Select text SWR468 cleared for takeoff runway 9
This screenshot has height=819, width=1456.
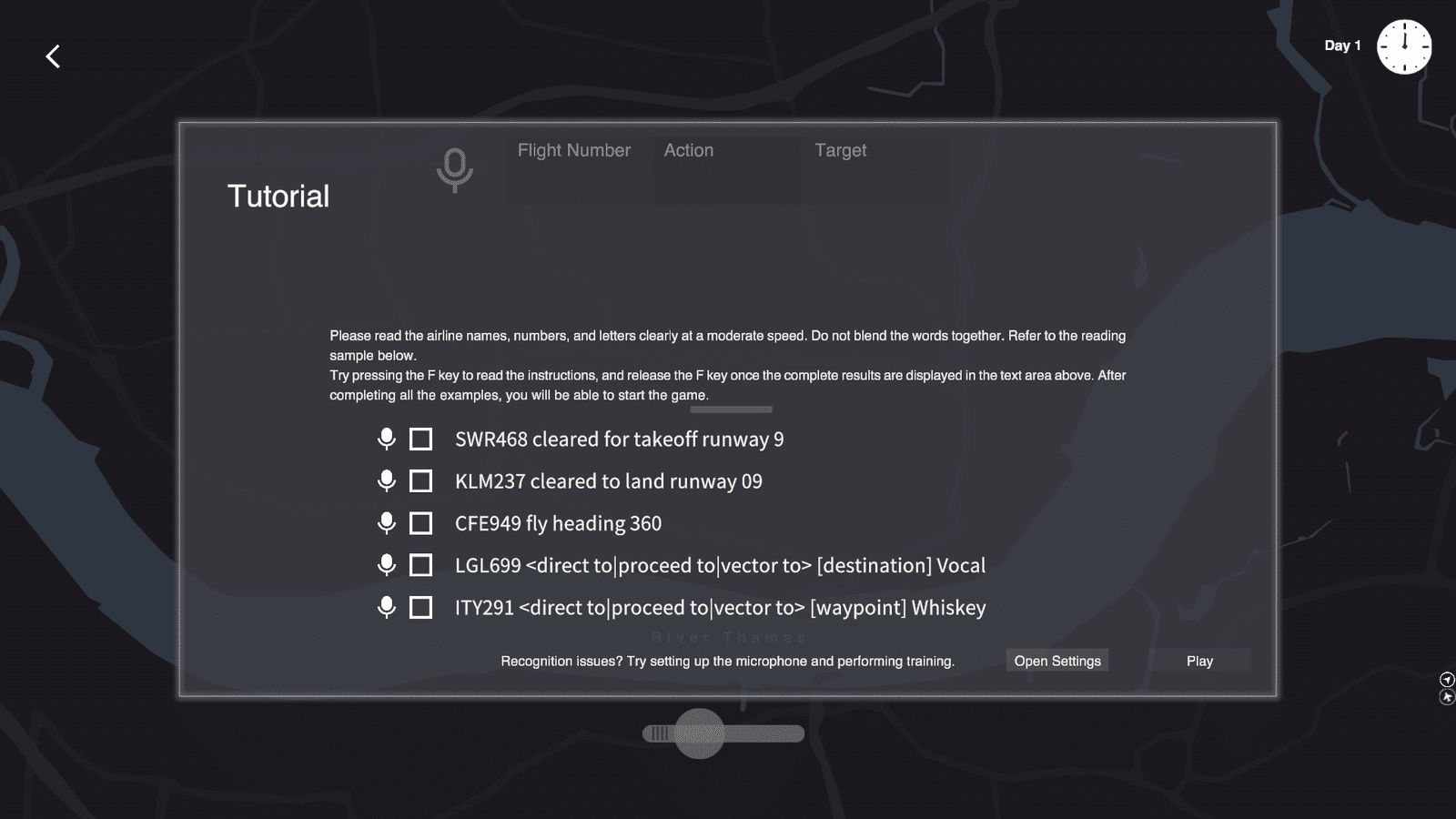coord(619,440)
